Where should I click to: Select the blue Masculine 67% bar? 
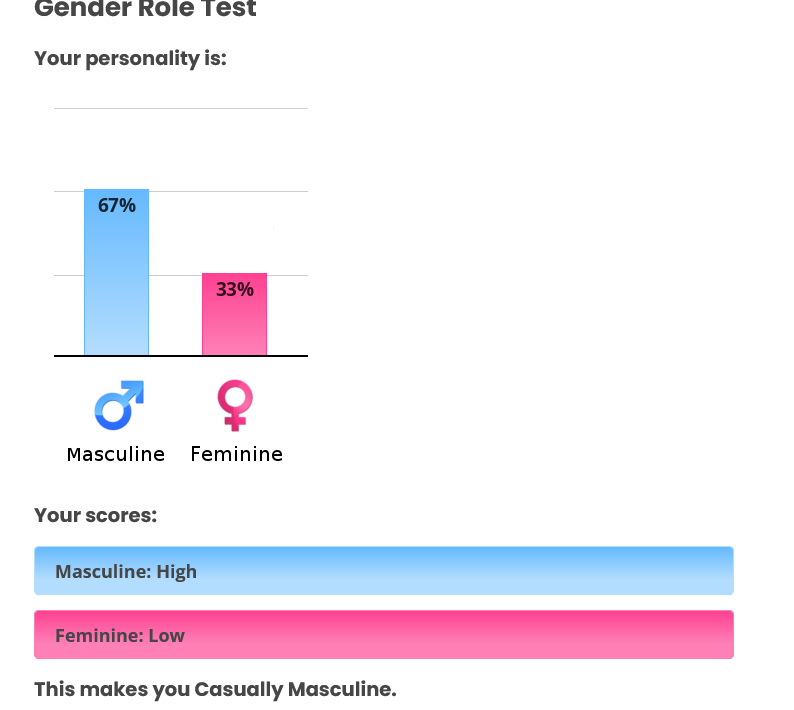116,272
